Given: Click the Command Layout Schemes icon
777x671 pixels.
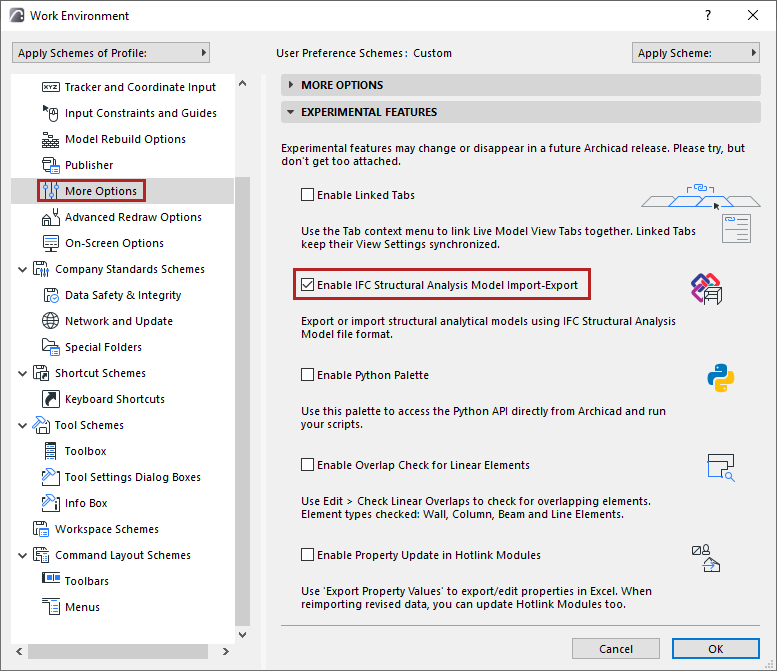Looking at the screenshot, I should pyautogui.click(x=41, y=555).
